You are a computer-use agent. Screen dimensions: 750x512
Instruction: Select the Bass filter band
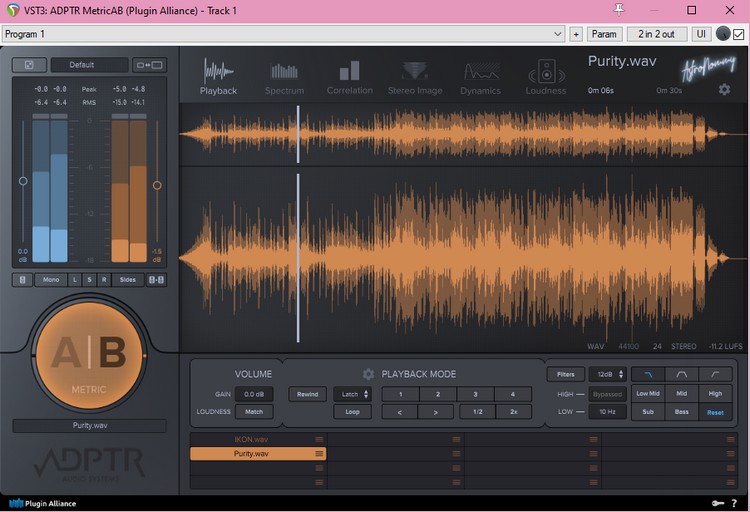682,412
